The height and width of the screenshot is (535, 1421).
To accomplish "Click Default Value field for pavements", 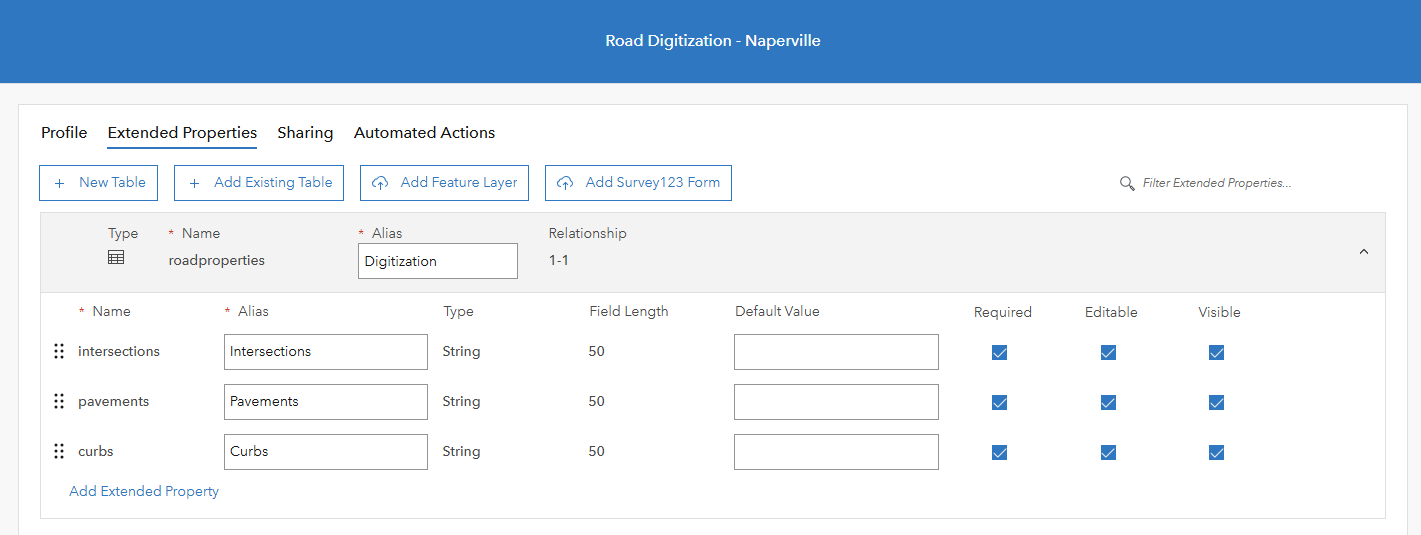I will click(x=836, y=402).
